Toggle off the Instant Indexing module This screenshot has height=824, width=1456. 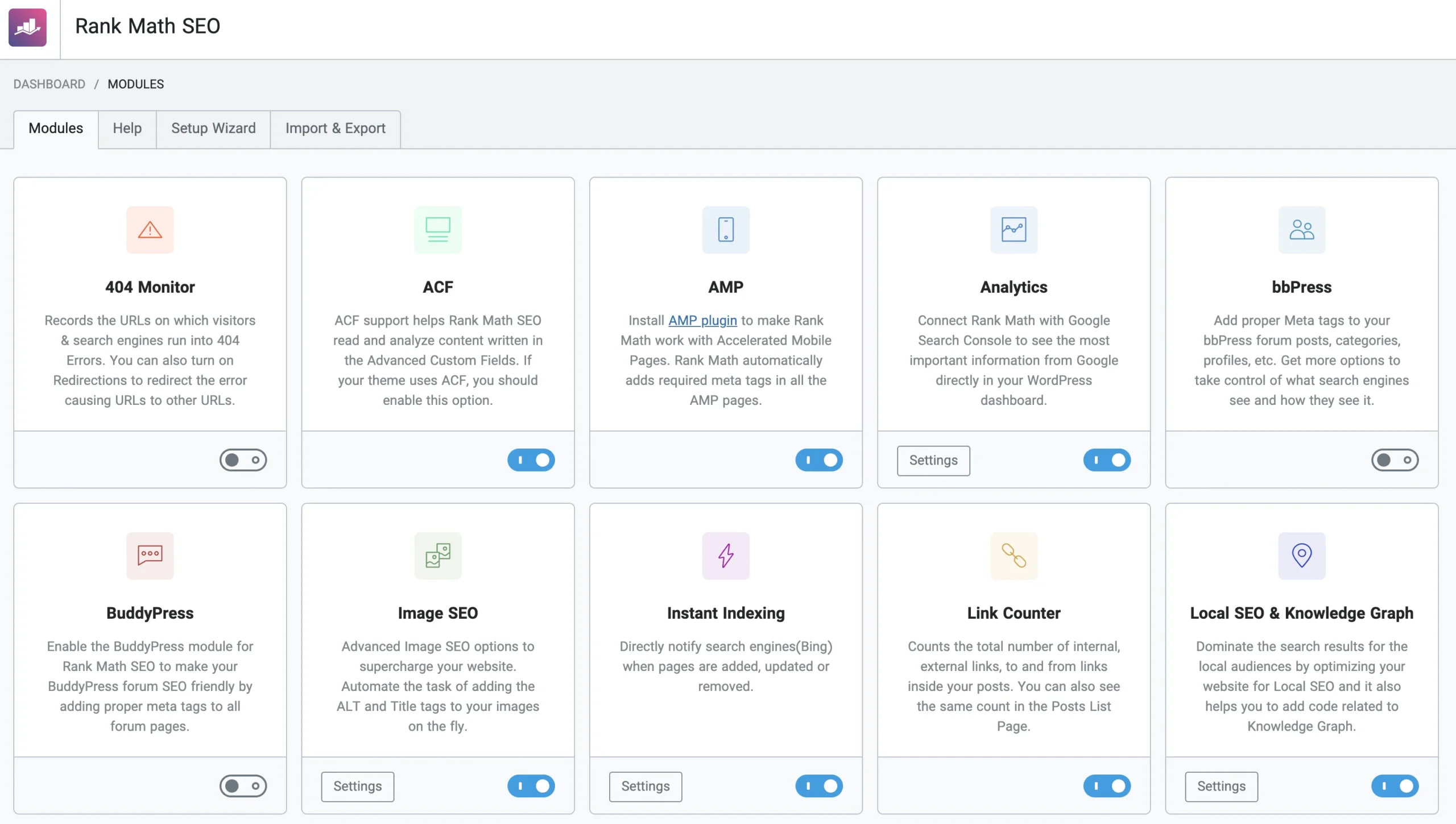pyautogui.click(x=819, y=786)
